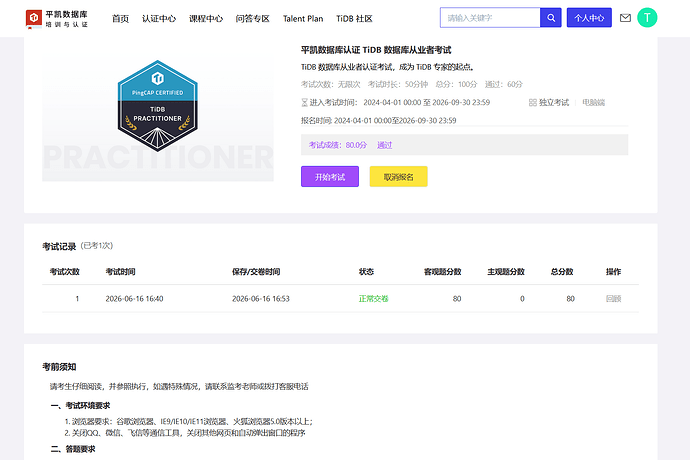This screenshot has height=460, width=690.
Task: Click the 电脑端 label
Action: click(594, 103)
